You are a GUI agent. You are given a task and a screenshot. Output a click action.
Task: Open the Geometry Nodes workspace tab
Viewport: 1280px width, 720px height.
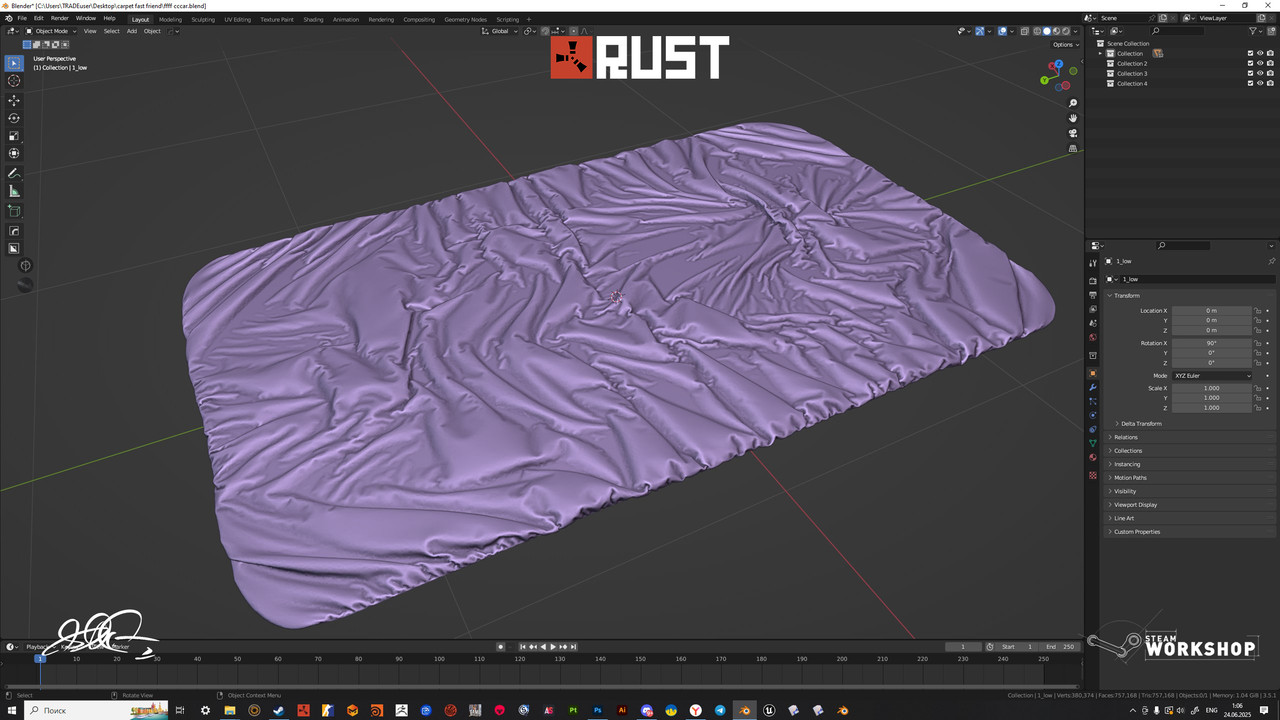tap(465, 19)
